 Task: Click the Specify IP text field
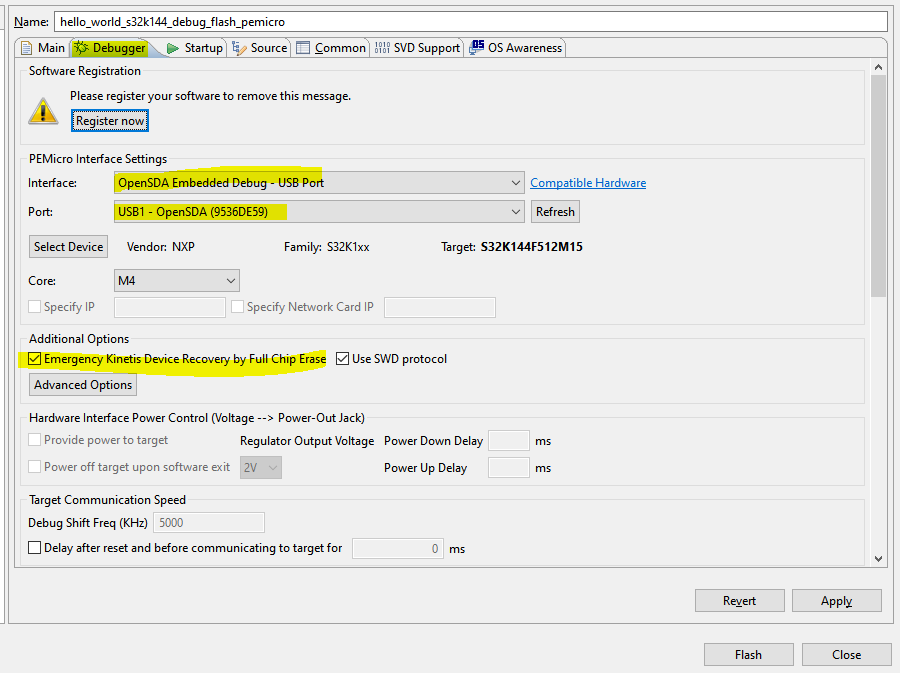point(170,308)
